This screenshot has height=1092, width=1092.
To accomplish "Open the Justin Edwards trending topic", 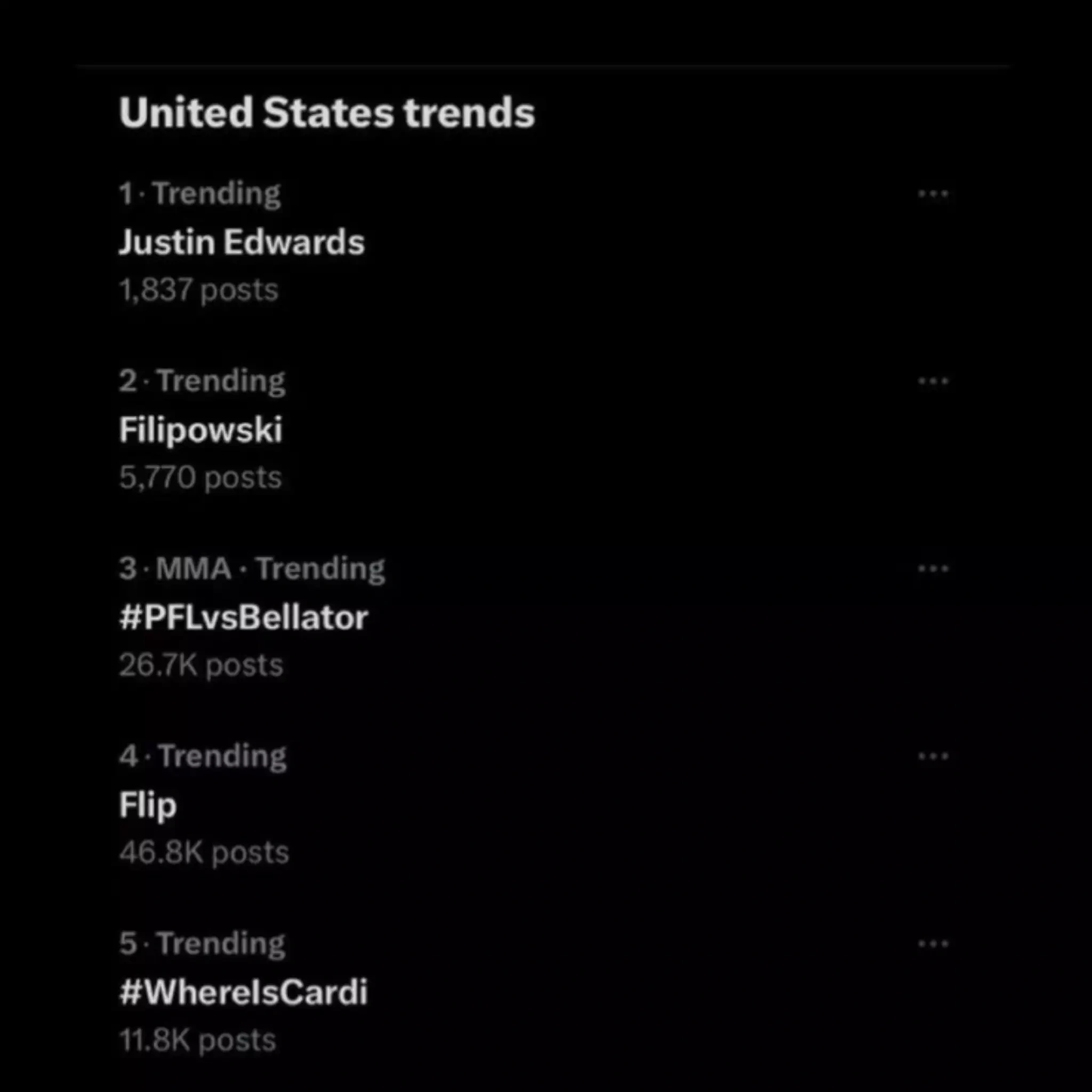I will tap(242, 243).
